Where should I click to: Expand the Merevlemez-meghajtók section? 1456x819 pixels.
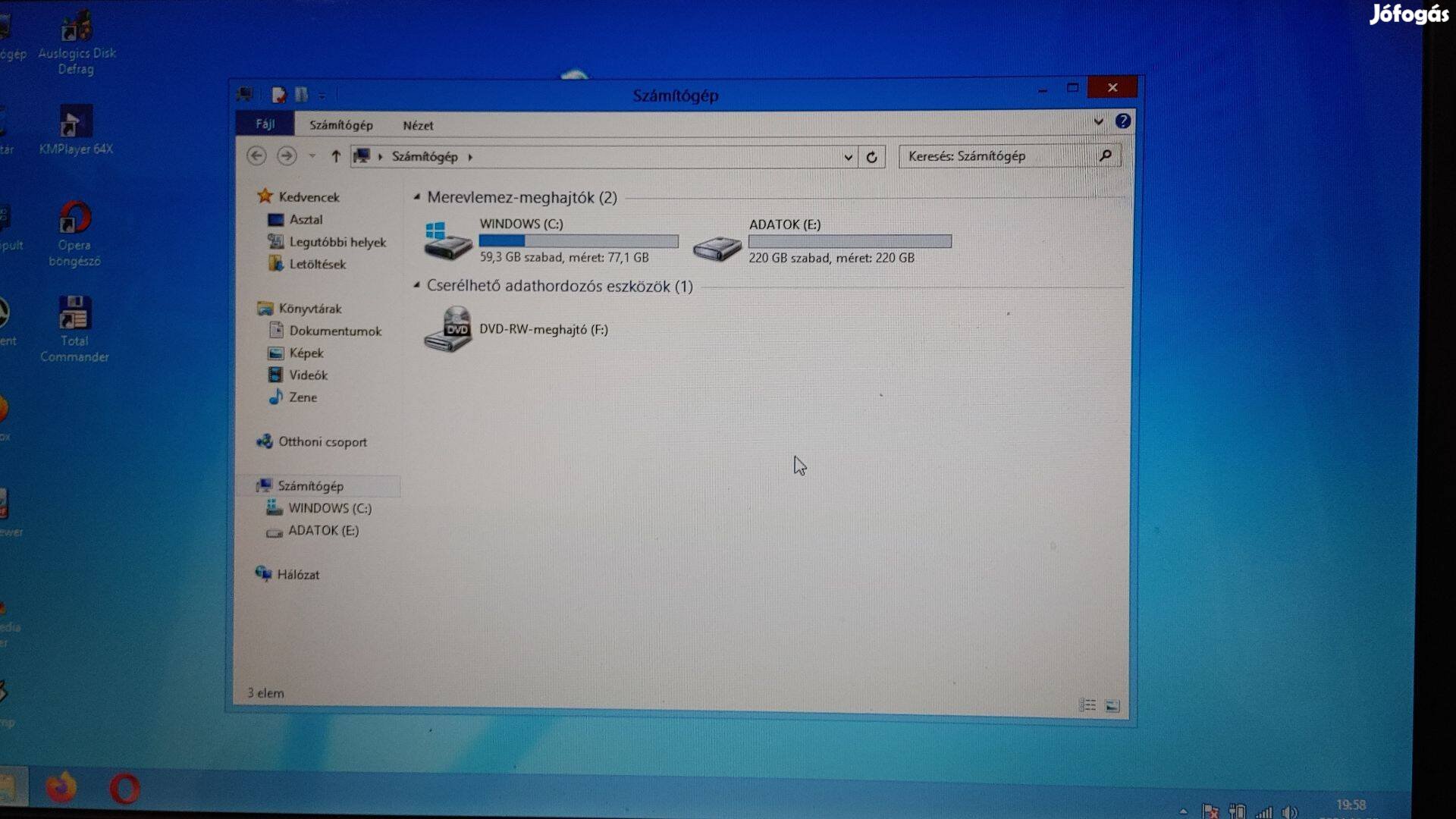pyautogui.click(x=416, y=196)
